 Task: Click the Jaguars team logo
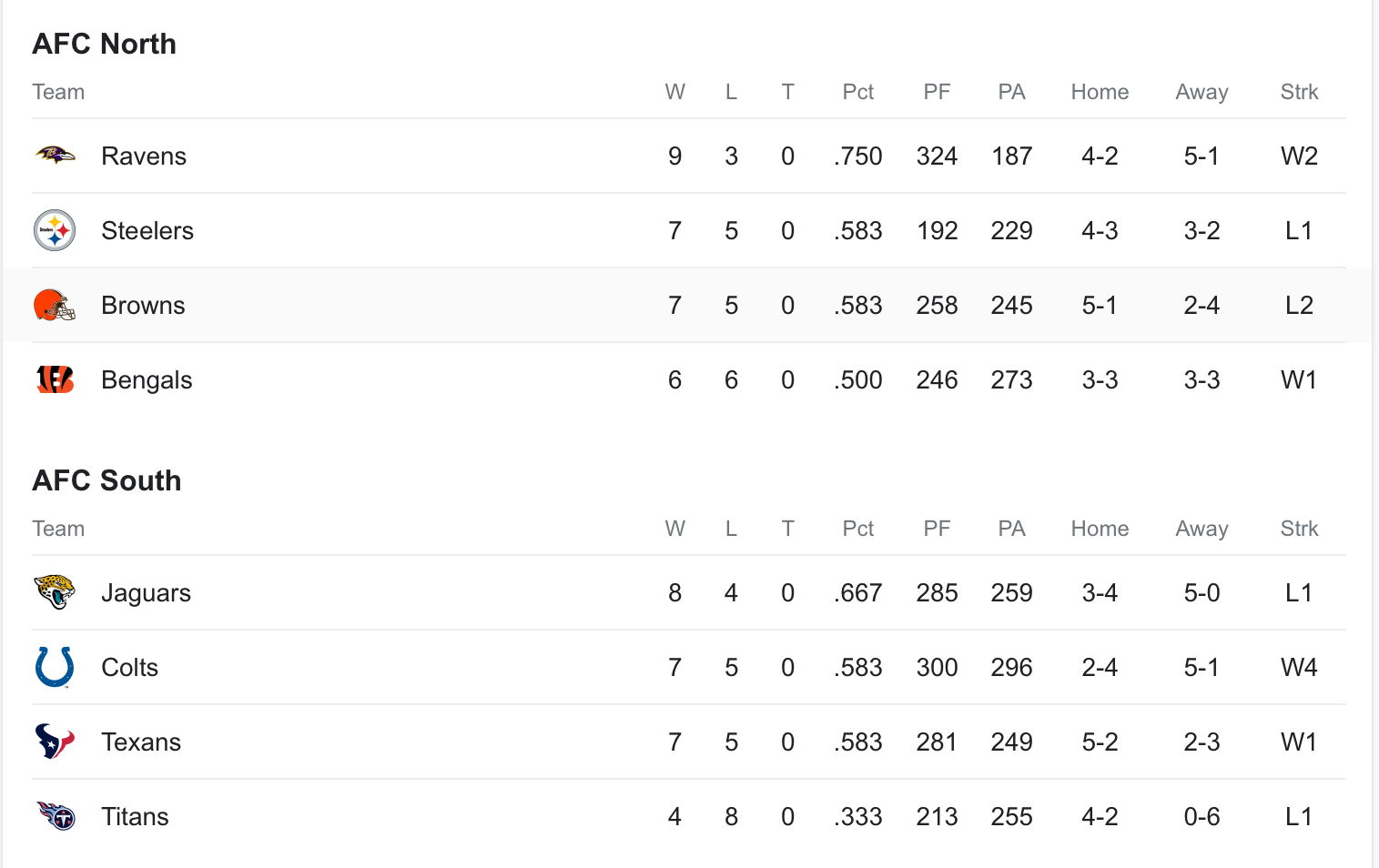[x=55, y=592]
